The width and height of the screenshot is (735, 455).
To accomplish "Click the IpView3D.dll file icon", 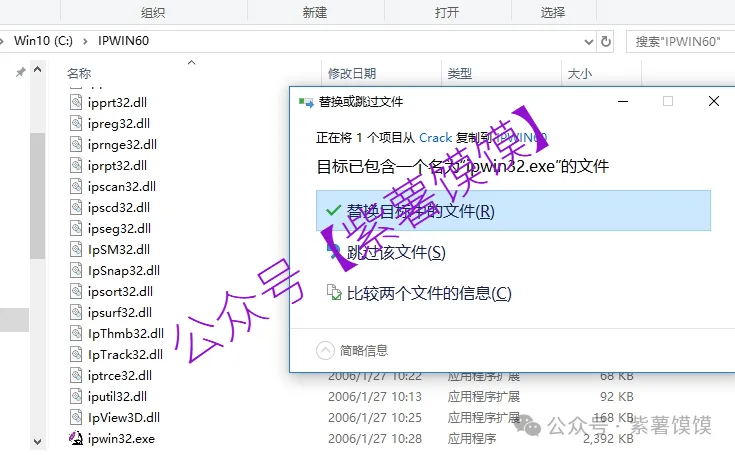I will coord(78,417).
